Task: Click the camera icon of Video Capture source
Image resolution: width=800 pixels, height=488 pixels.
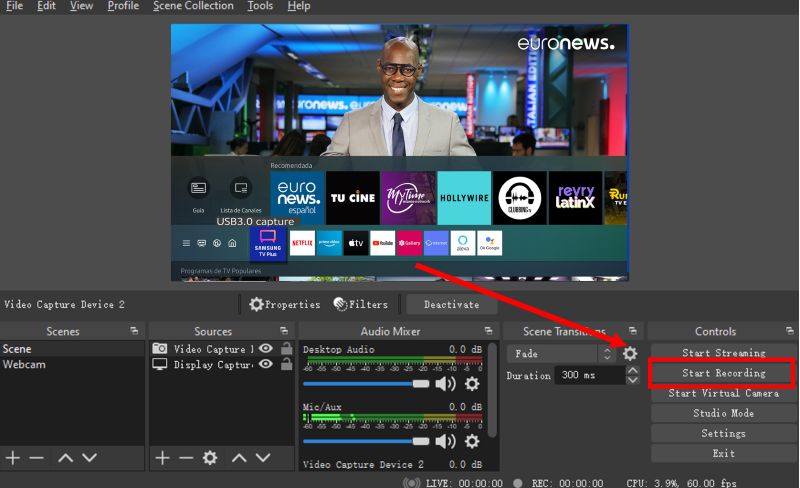Action: click(x=160, y=348)
